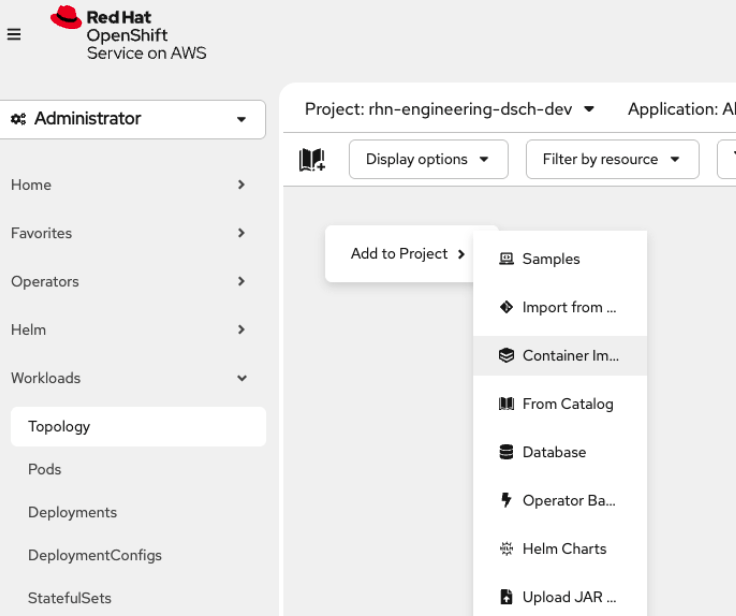
Task: Go to Deployments in the sidebar
Action: 72,512
